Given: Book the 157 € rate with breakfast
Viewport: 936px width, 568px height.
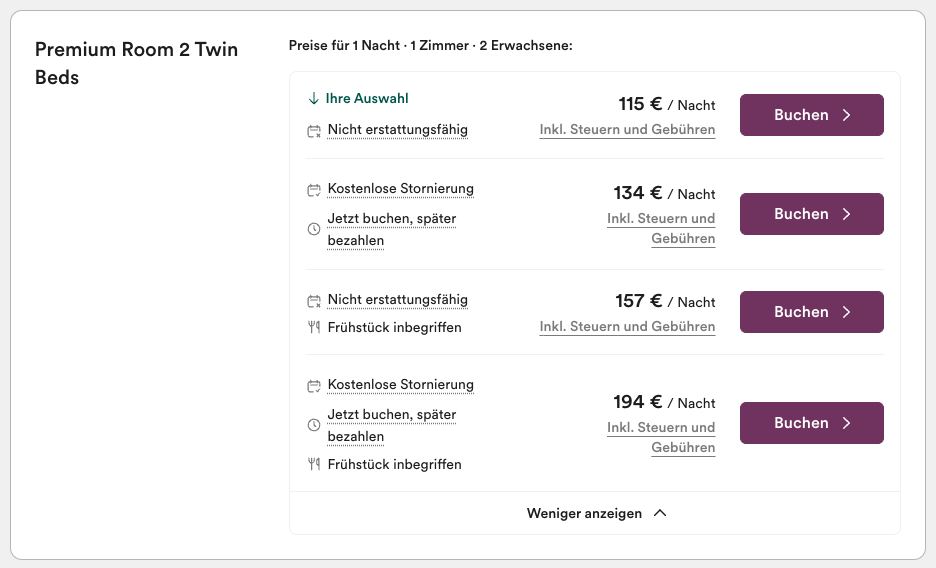Looking at the screenshot, I should pos(812,312).
